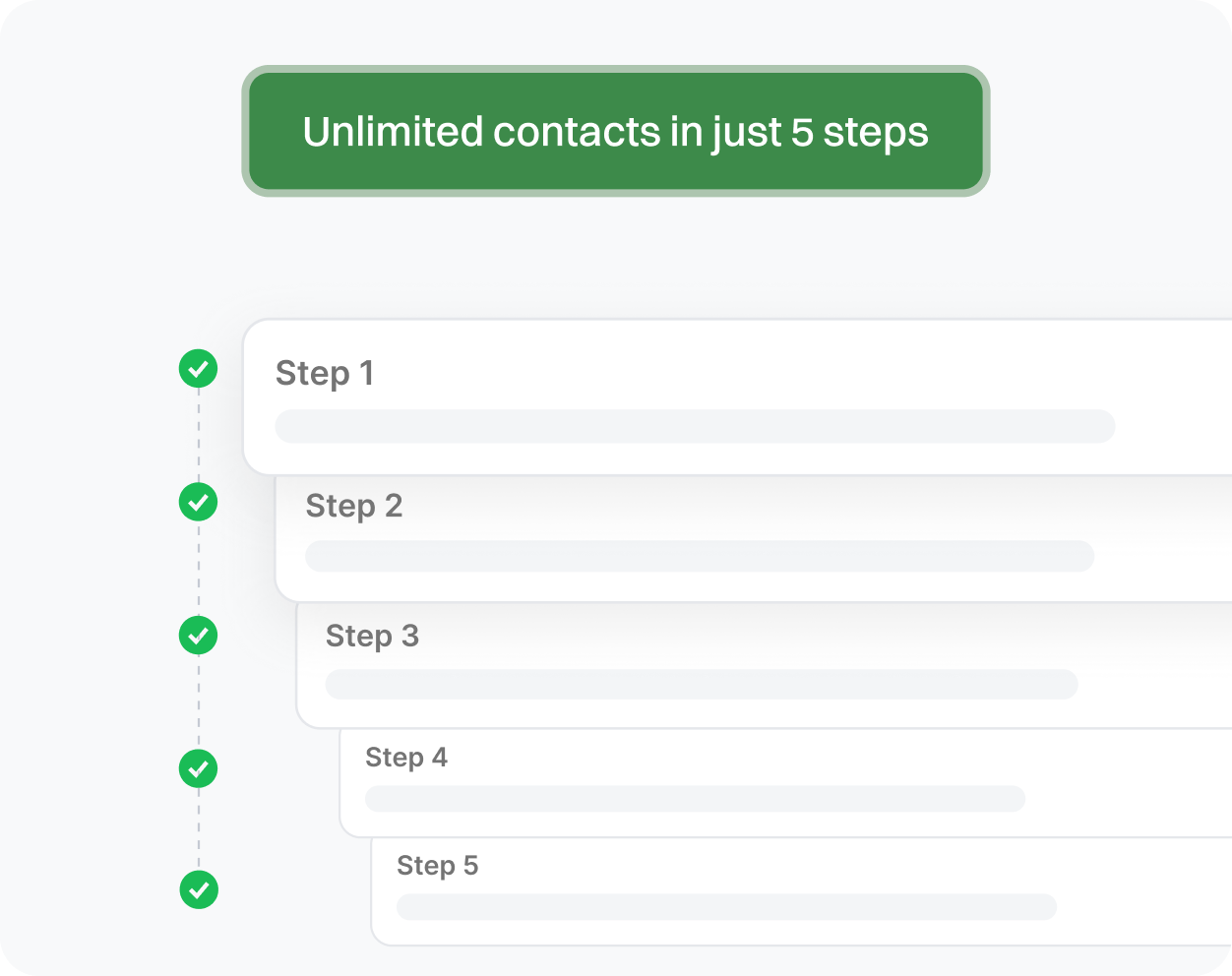1232x976 pixels.
Task: Click the gray placeholder bar under Step 2
Action: point(700,556)
